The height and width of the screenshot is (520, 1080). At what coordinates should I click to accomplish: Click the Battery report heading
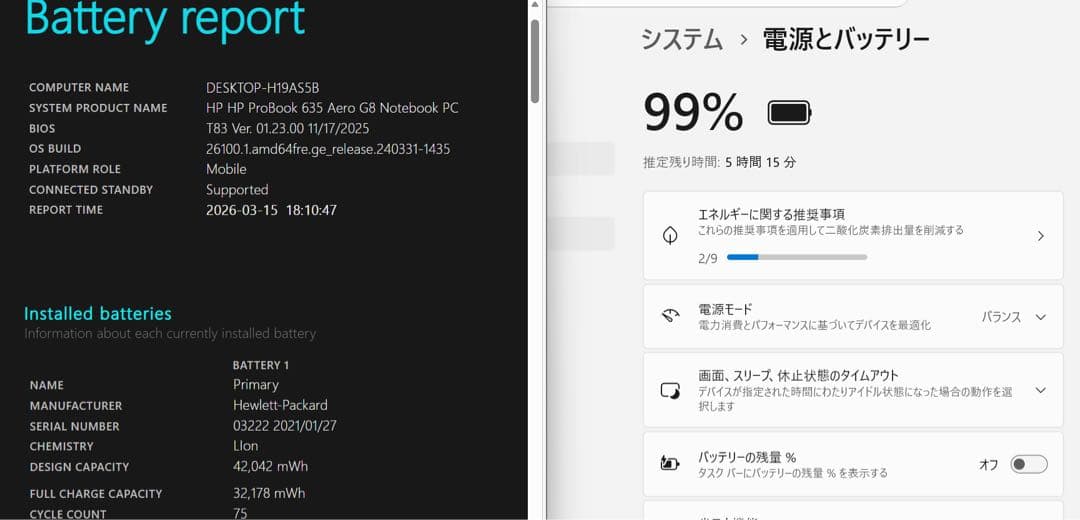pyautogui.click(x=165, y=19)
